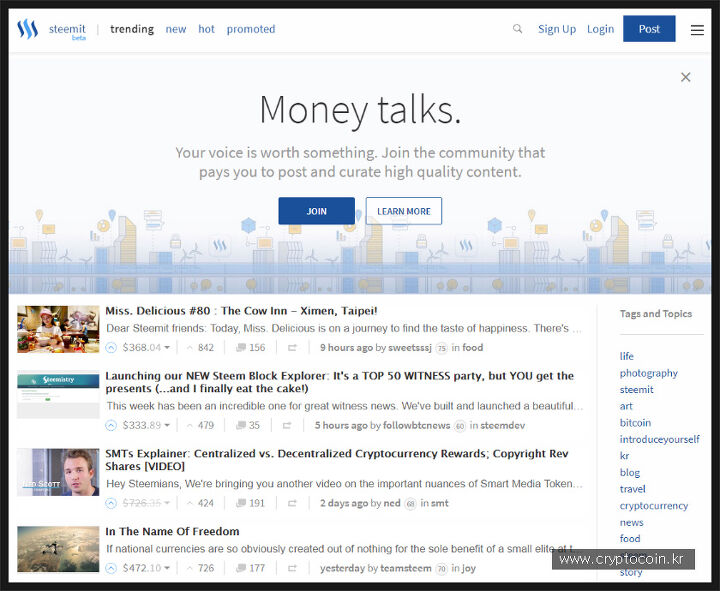Select the cryptocurrency tag
The height and width of the screenshot is (591, 720).
click(653, 506)
